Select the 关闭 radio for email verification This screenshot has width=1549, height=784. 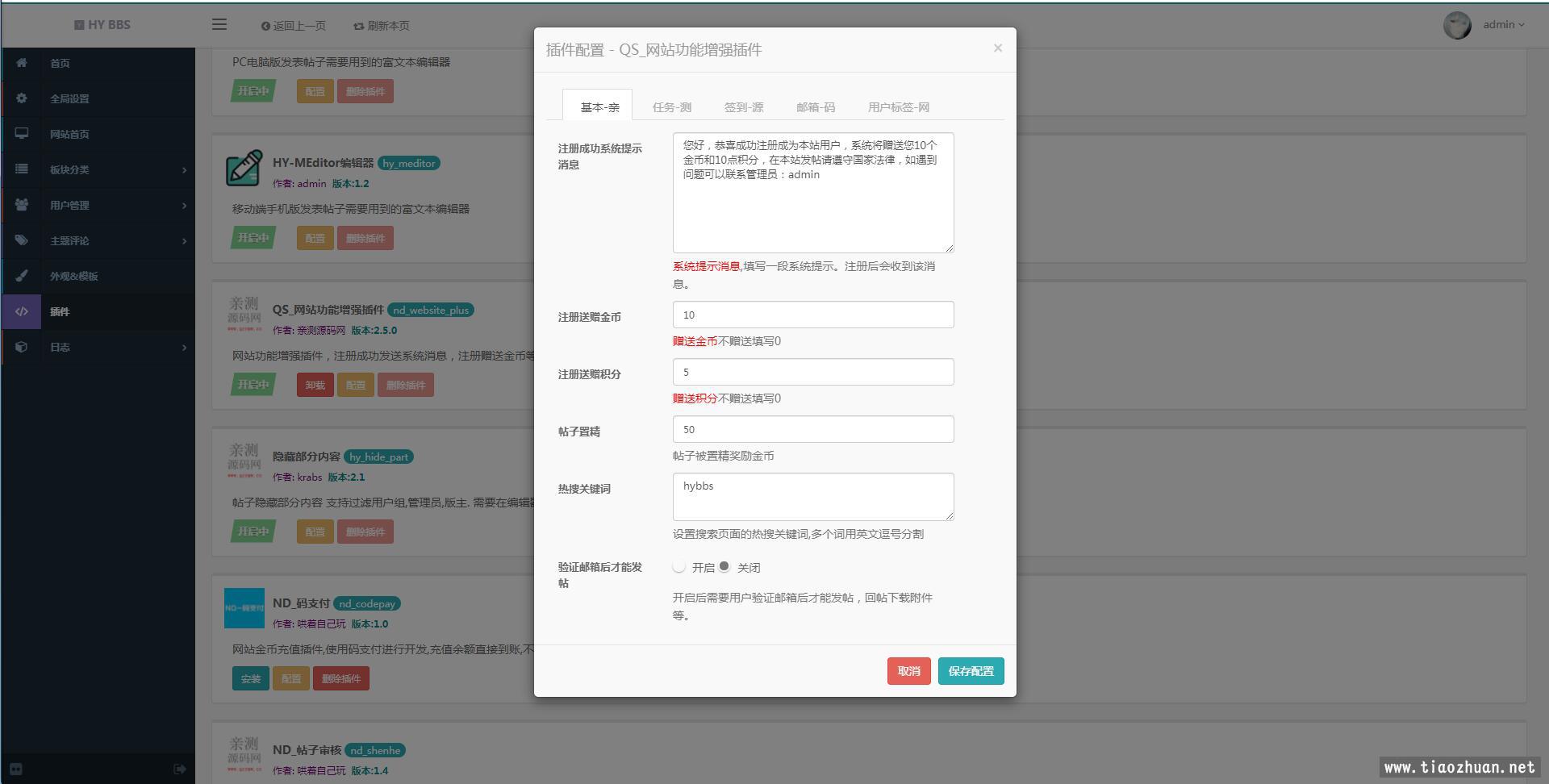pyautogui.click(x=724, y=566)
